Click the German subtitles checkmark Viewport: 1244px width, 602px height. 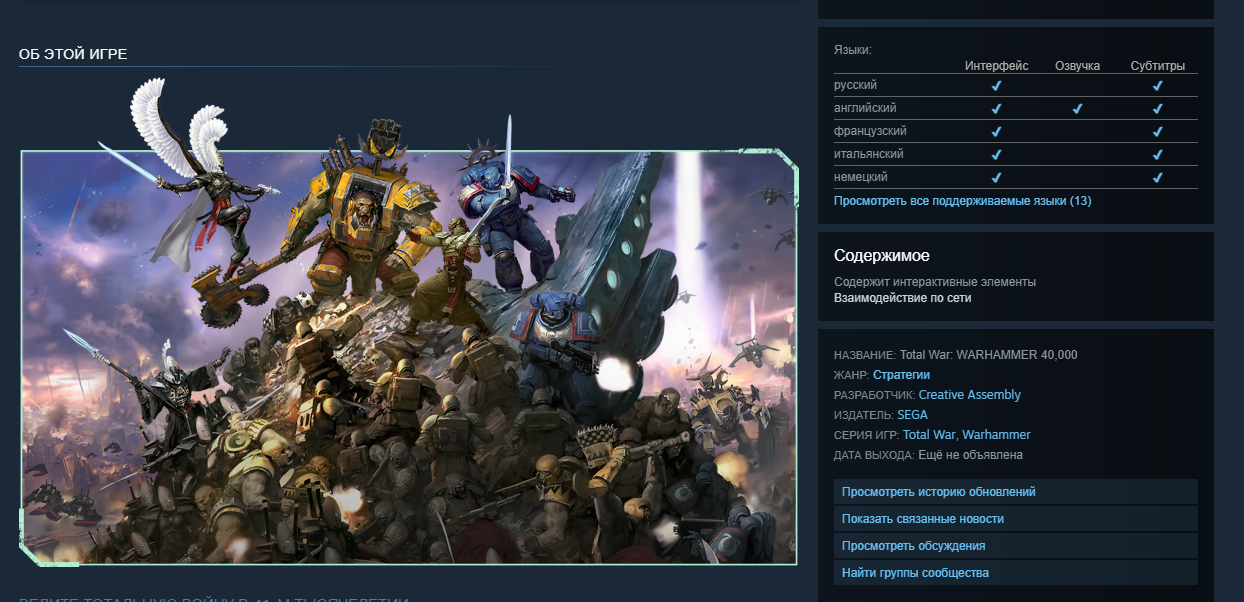tap(1157, 178)
